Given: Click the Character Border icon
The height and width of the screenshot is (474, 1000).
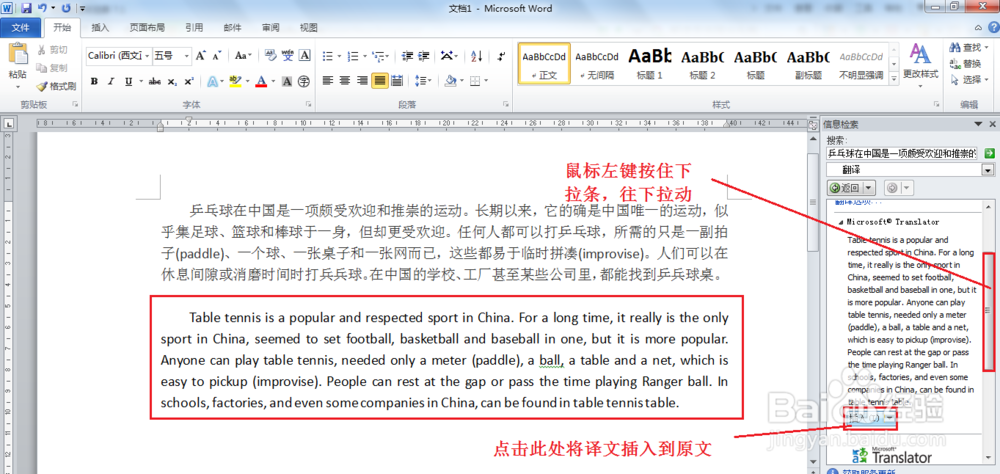Looking at the screenshot, I should [304, 56].
